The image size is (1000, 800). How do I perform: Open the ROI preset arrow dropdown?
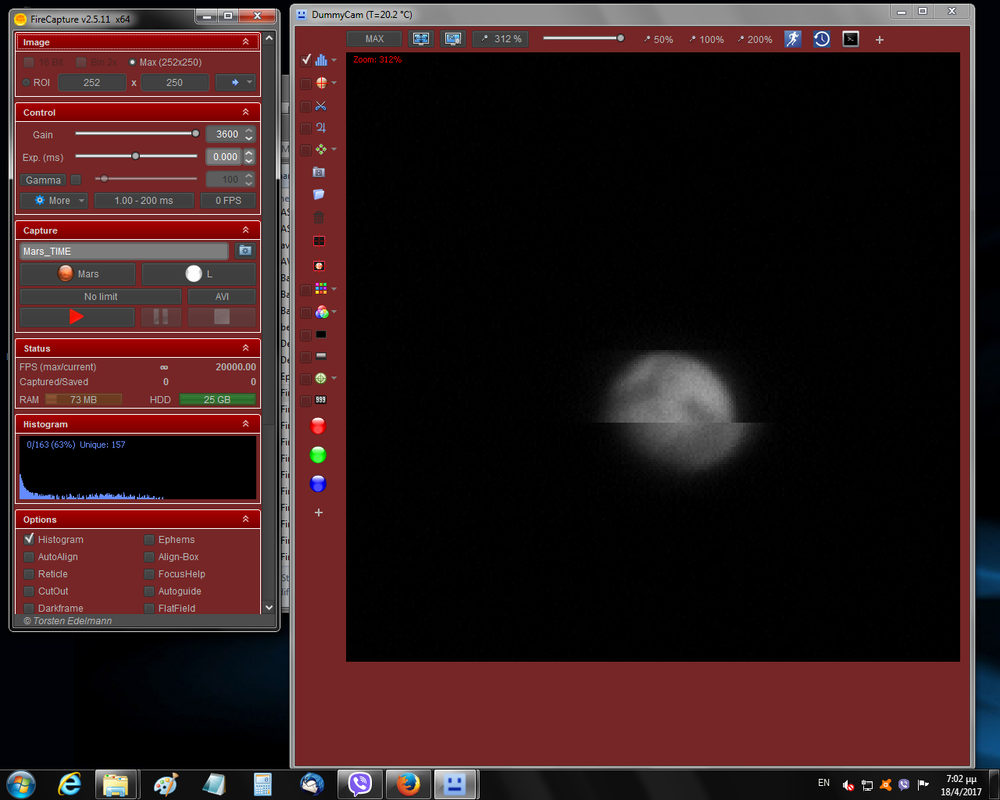point(236,82)
